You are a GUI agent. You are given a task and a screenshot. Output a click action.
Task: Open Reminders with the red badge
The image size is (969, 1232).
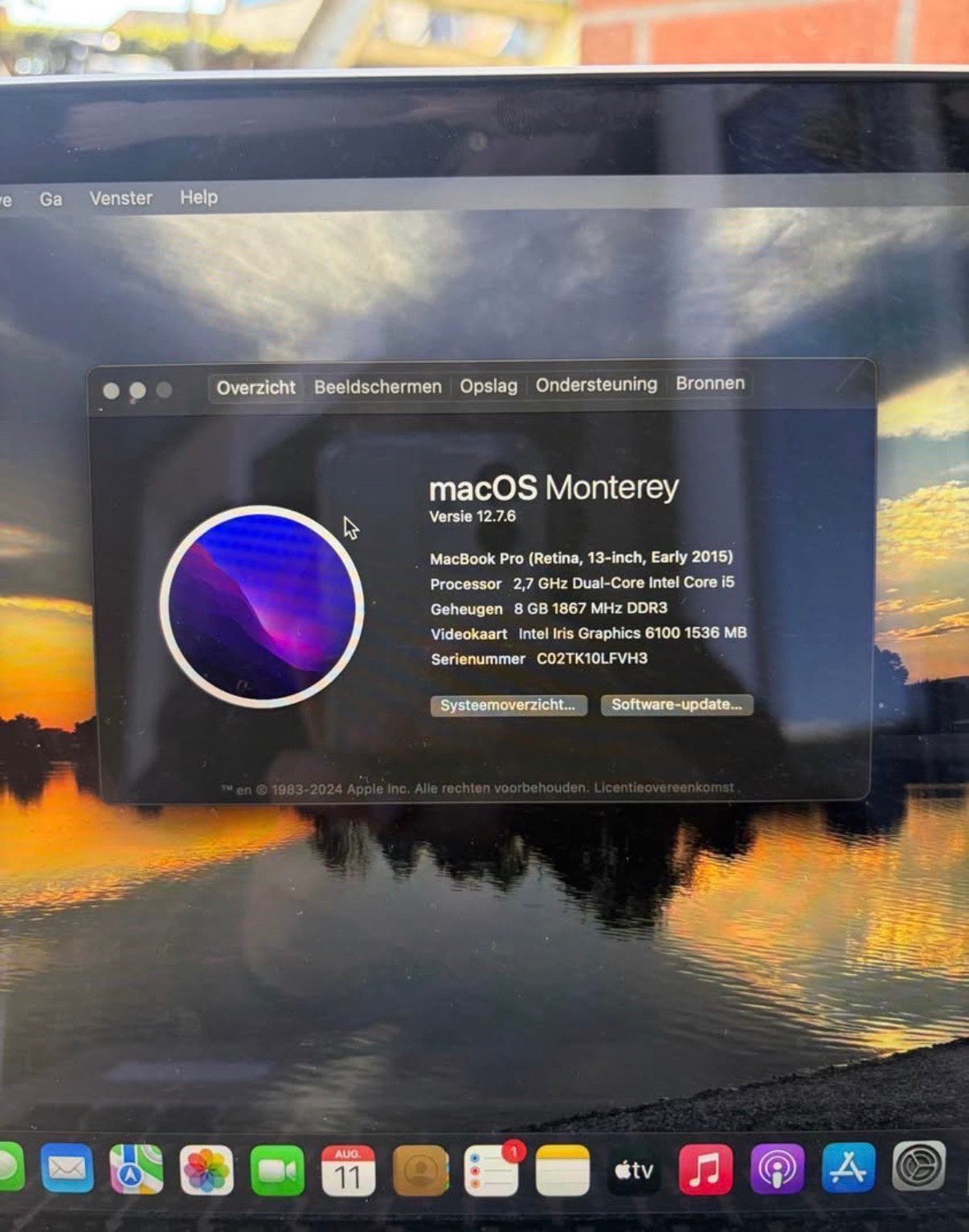[x=492, y=1171]
